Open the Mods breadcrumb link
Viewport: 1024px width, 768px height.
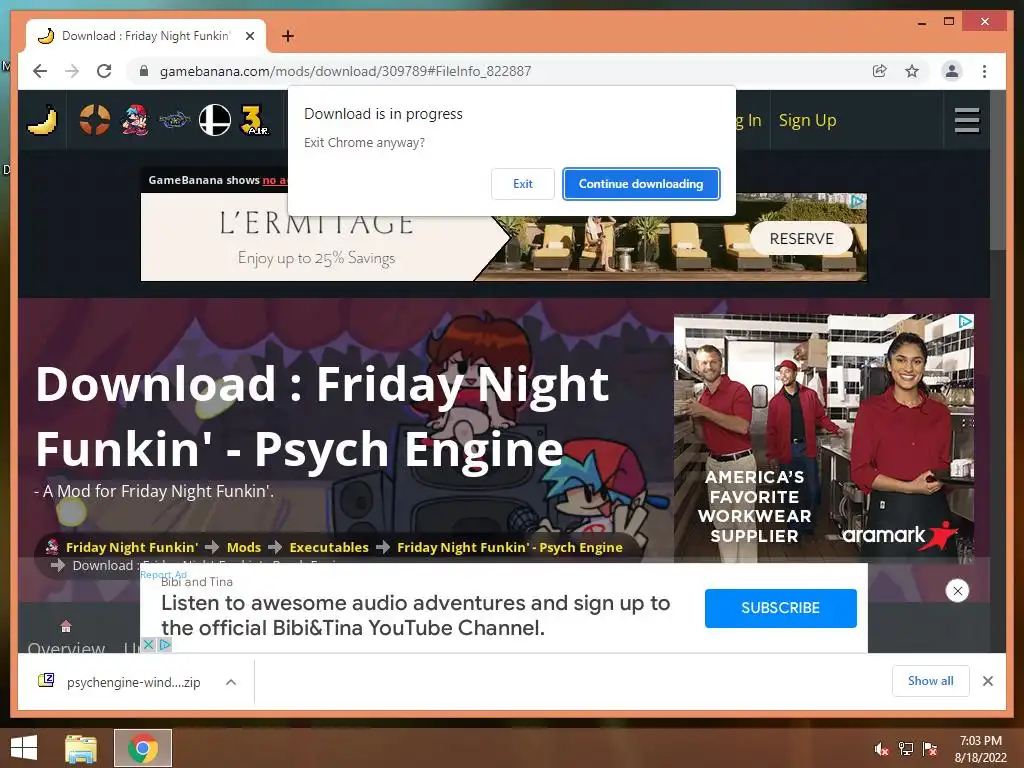coord(244,547)
